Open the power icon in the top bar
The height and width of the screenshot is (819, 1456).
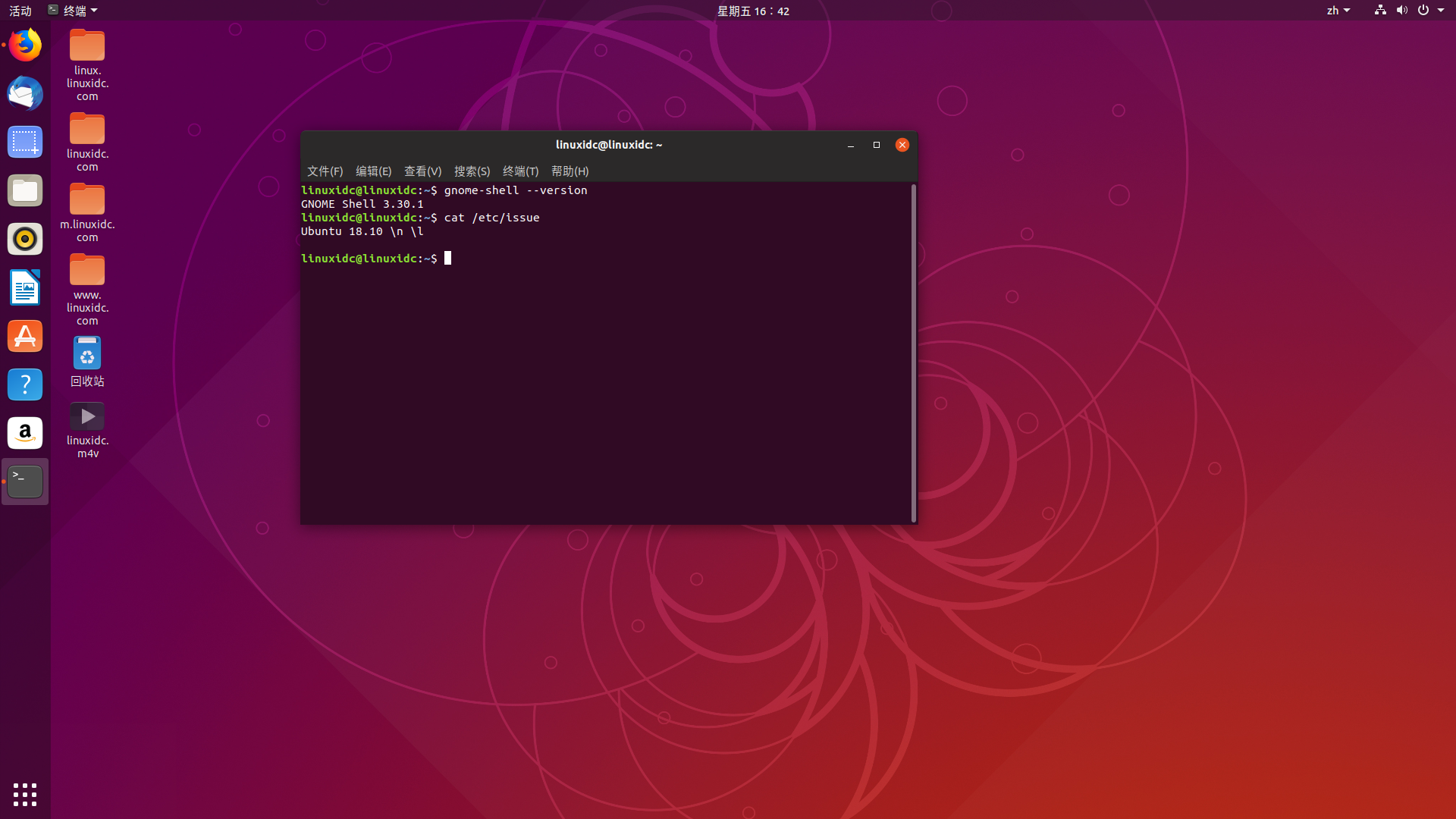click(x=1423, y=11)
